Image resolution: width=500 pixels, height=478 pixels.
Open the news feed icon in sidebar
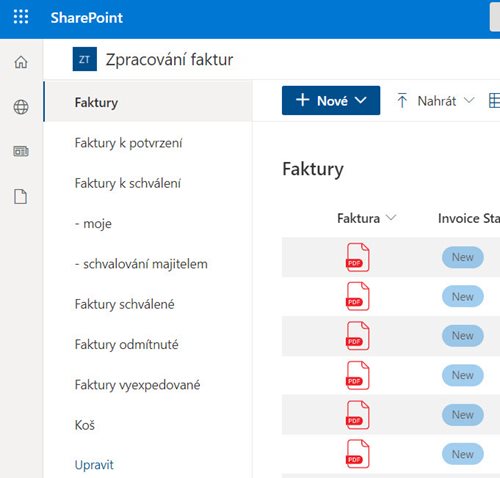(21, 151)
